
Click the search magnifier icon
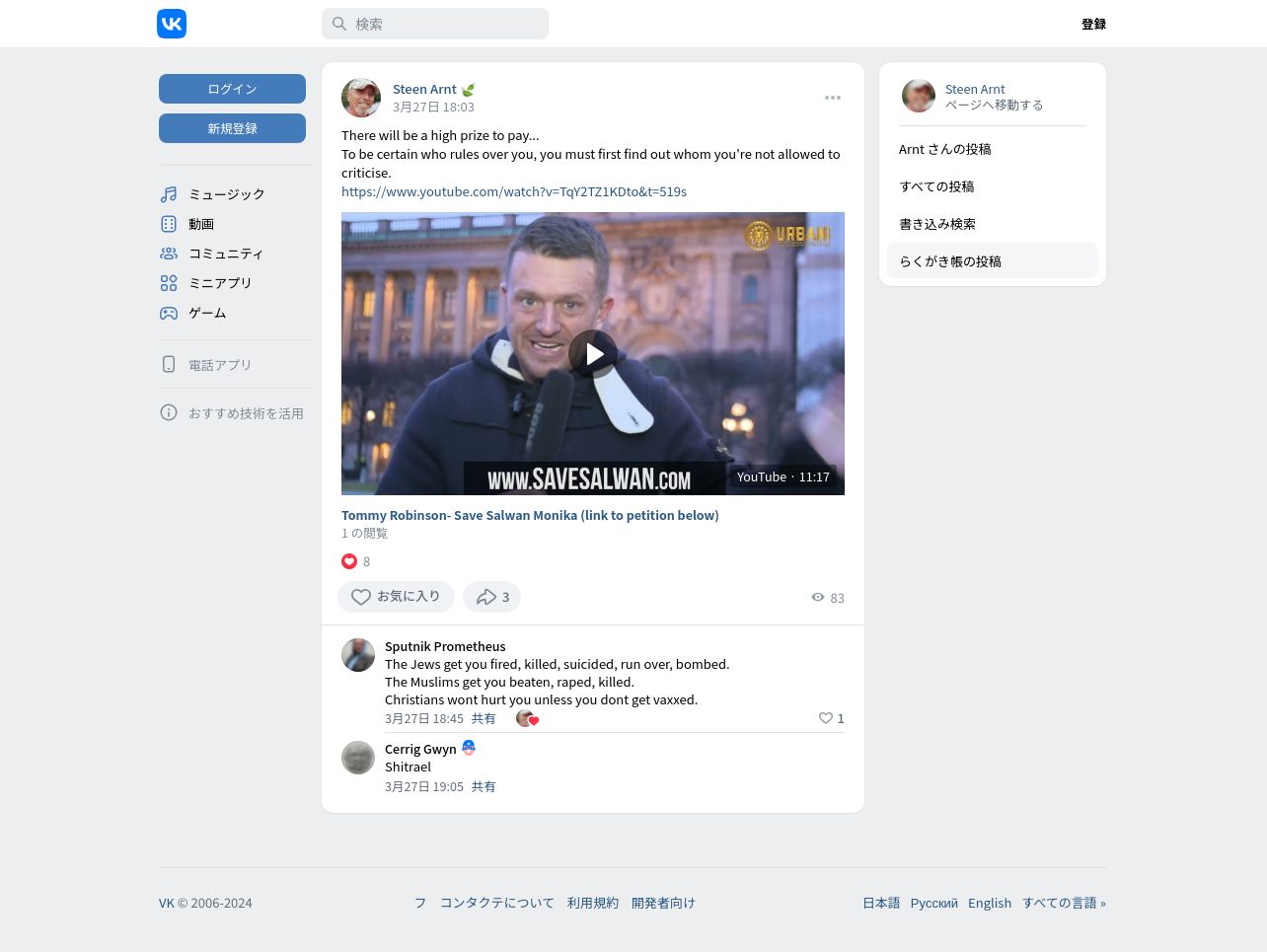click(339, 24)
